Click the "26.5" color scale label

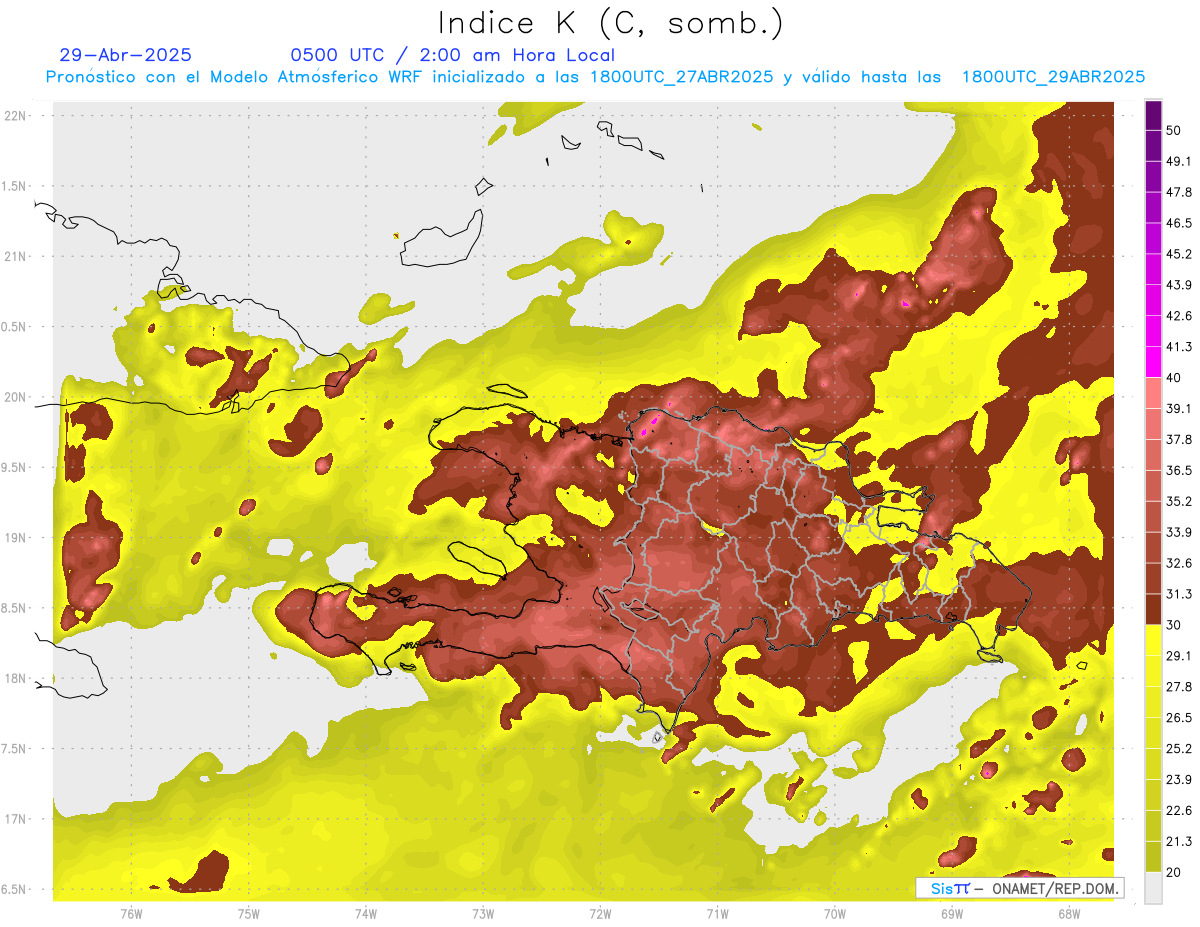[1179, 718]
